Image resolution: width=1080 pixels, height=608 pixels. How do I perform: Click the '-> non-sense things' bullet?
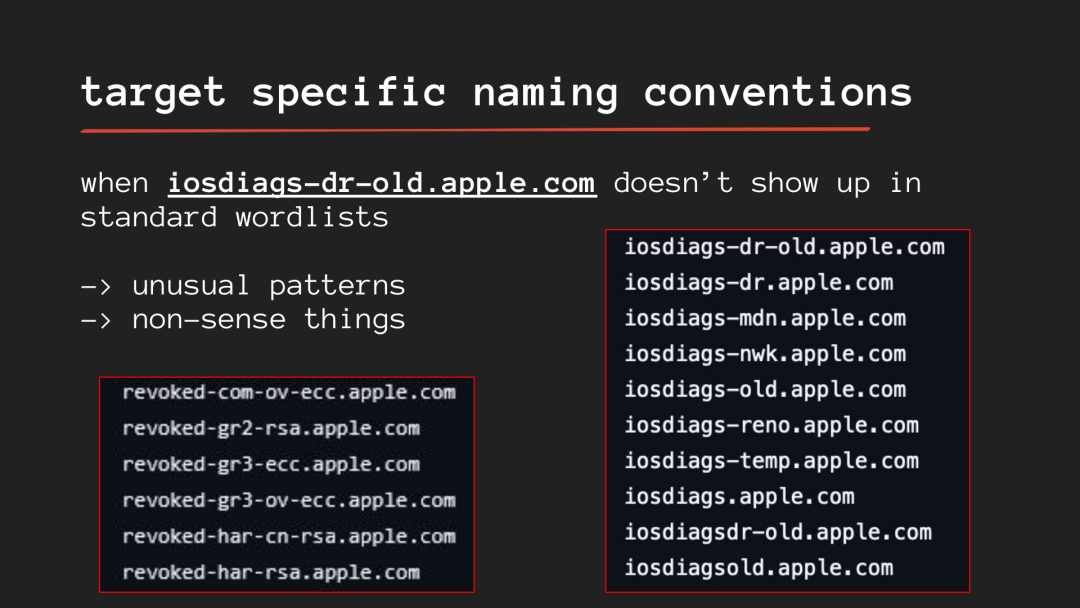click(243, 319)
